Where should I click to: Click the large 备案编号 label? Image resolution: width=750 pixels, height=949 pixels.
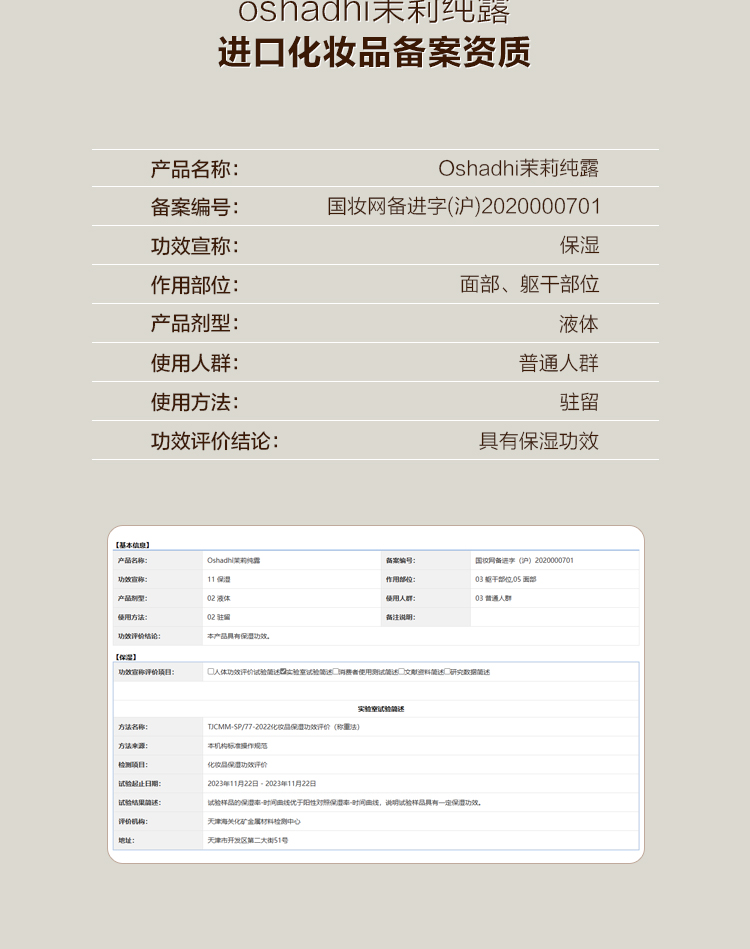click(x=194, y=207)
